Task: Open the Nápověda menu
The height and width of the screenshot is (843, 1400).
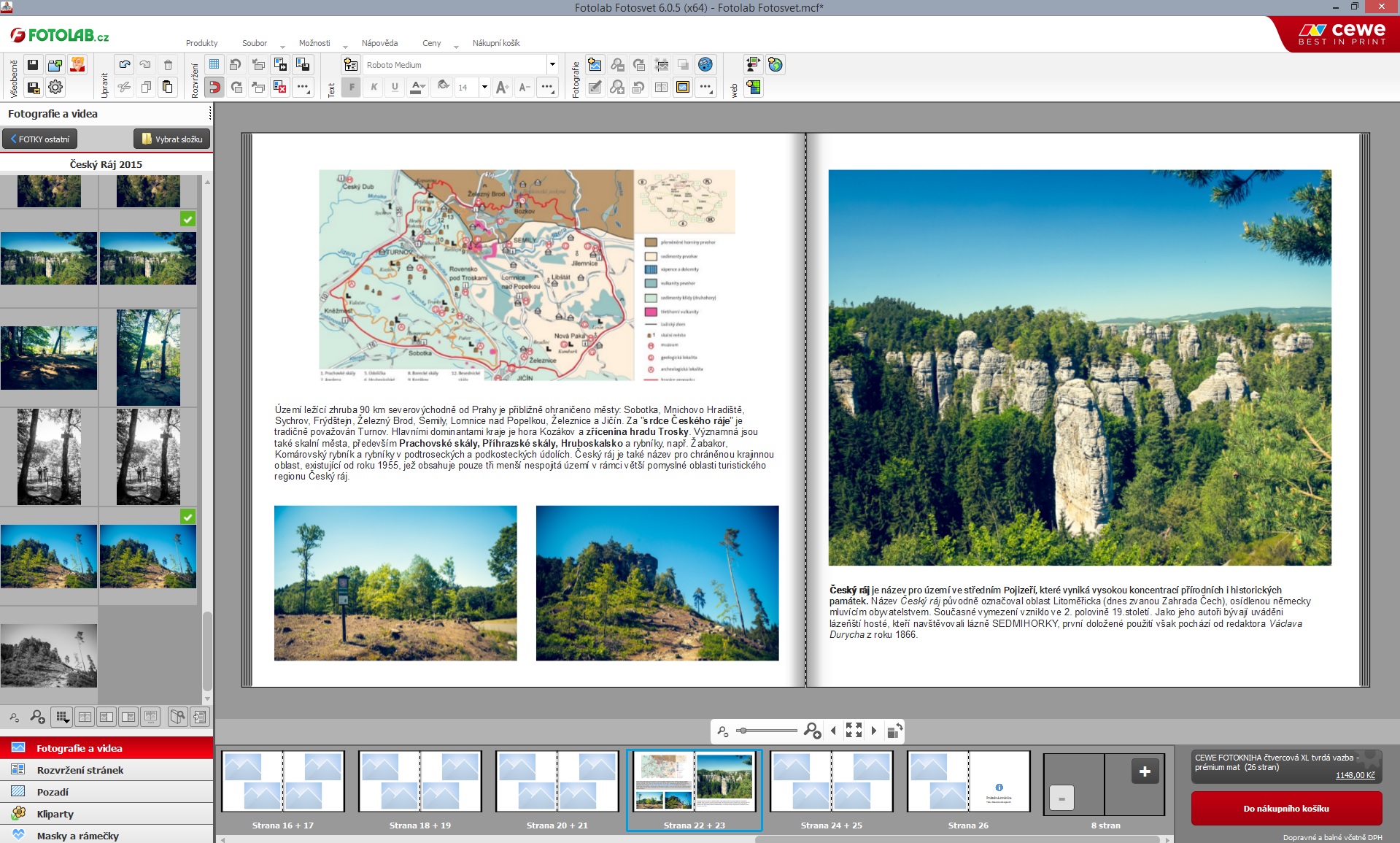Action: pyautogui.click(x=379, y=43)
